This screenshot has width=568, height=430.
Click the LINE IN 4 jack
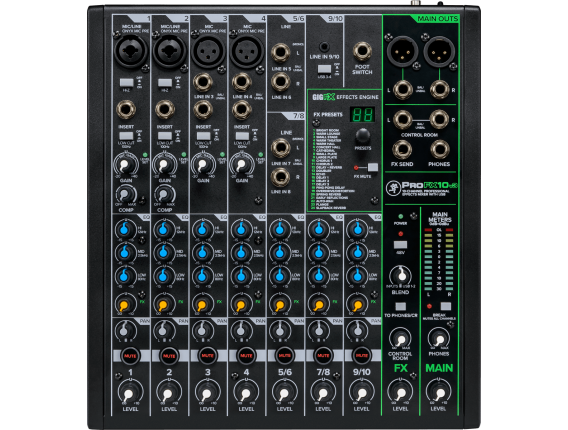[242, 82]
